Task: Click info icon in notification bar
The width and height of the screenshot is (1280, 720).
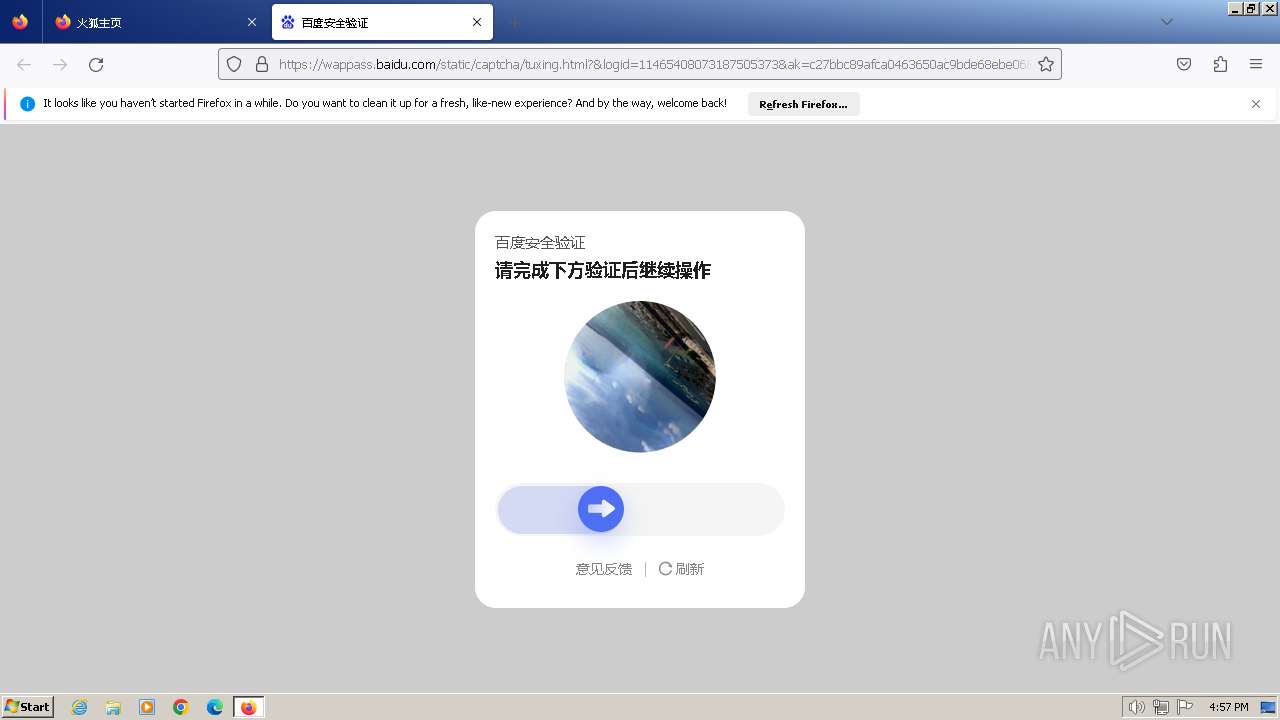Action: [x=27, y=104]
